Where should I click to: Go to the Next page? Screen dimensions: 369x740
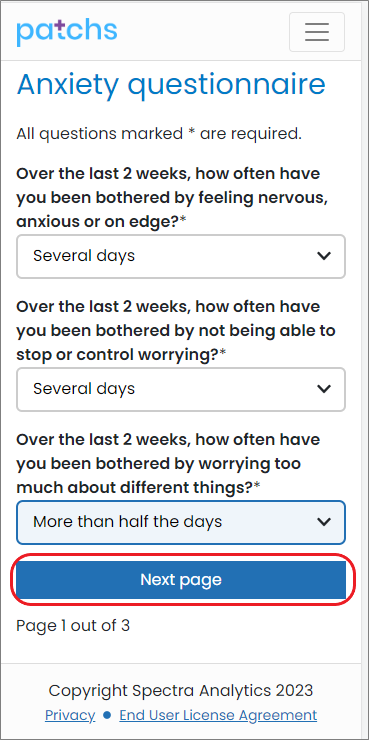tap(181, 580)
